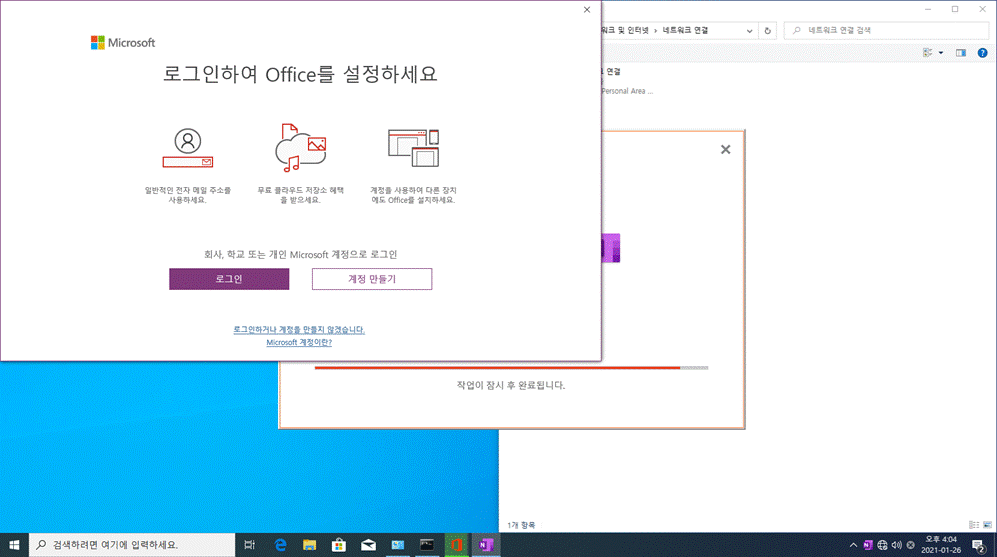Expand the view options dropdown arrow

(941, 53)
